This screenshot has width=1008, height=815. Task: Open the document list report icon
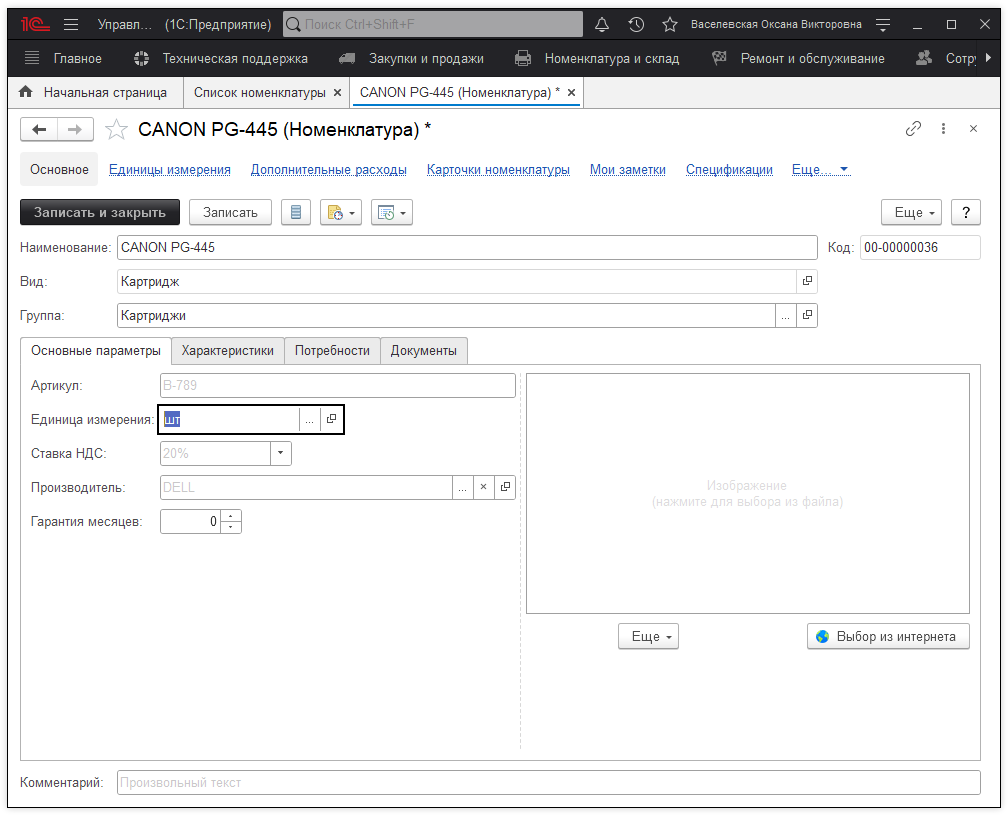coord(295,212)
